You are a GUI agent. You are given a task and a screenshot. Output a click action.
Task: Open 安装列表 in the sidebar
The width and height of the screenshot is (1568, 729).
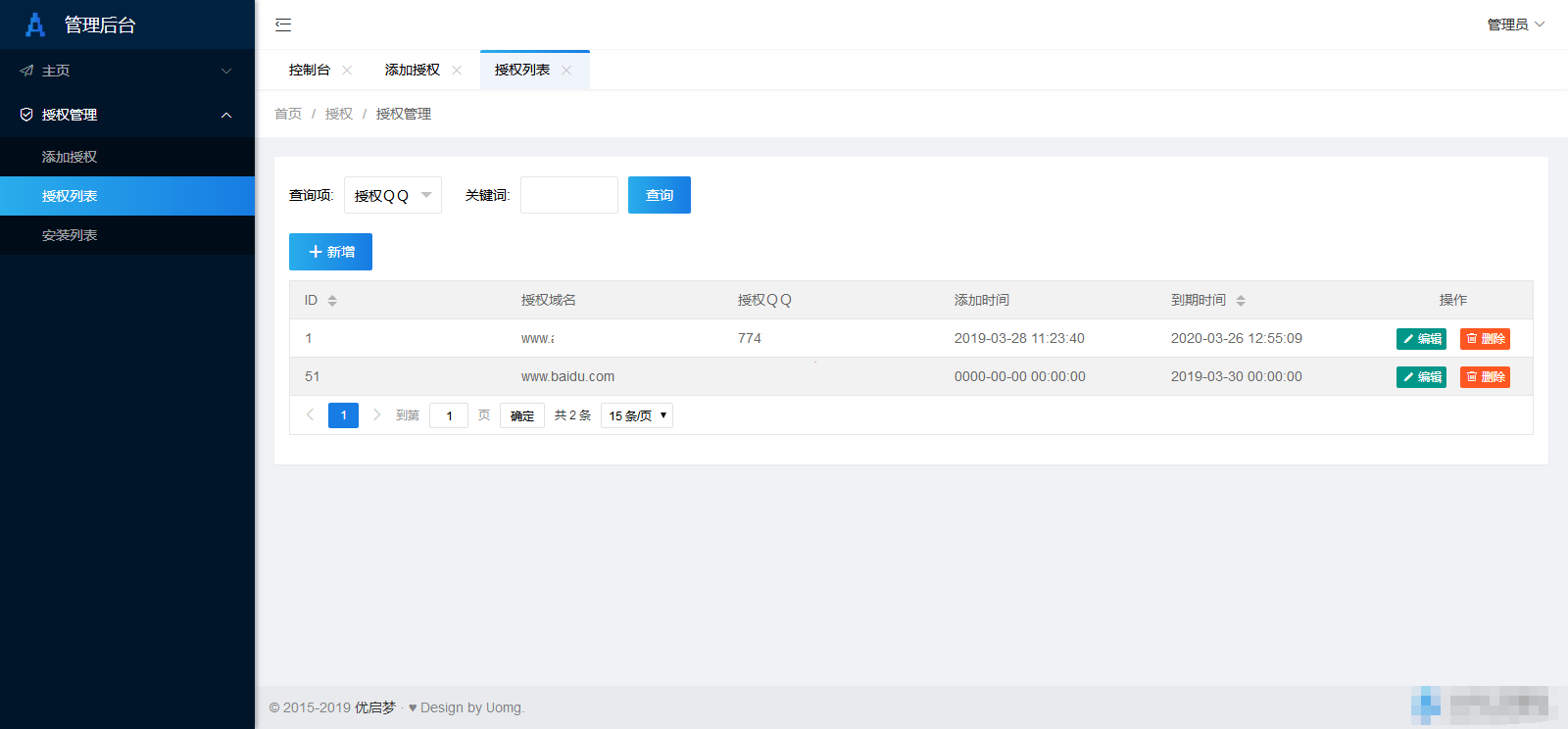pyautogui.click(x=70, y=235)
